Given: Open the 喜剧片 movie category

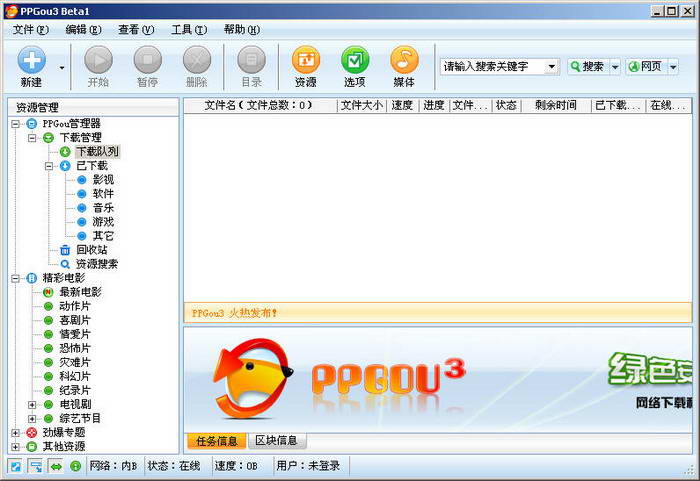Looking at the screenshot, I should 75,320.
